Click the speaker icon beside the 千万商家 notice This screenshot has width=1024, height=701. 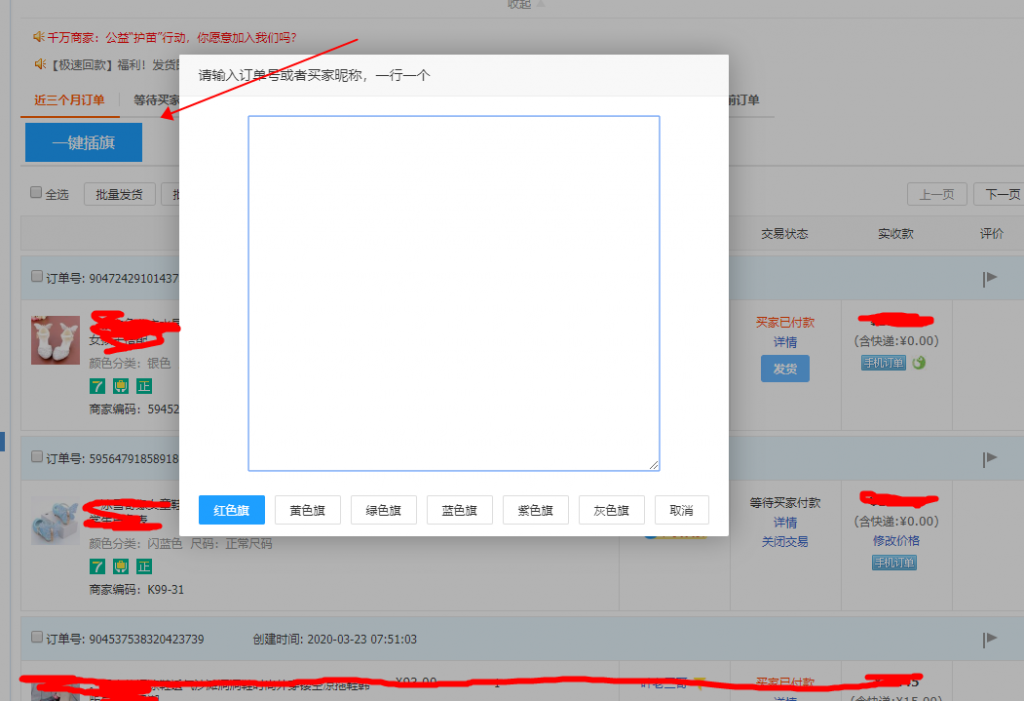click(x=39, y=37)
